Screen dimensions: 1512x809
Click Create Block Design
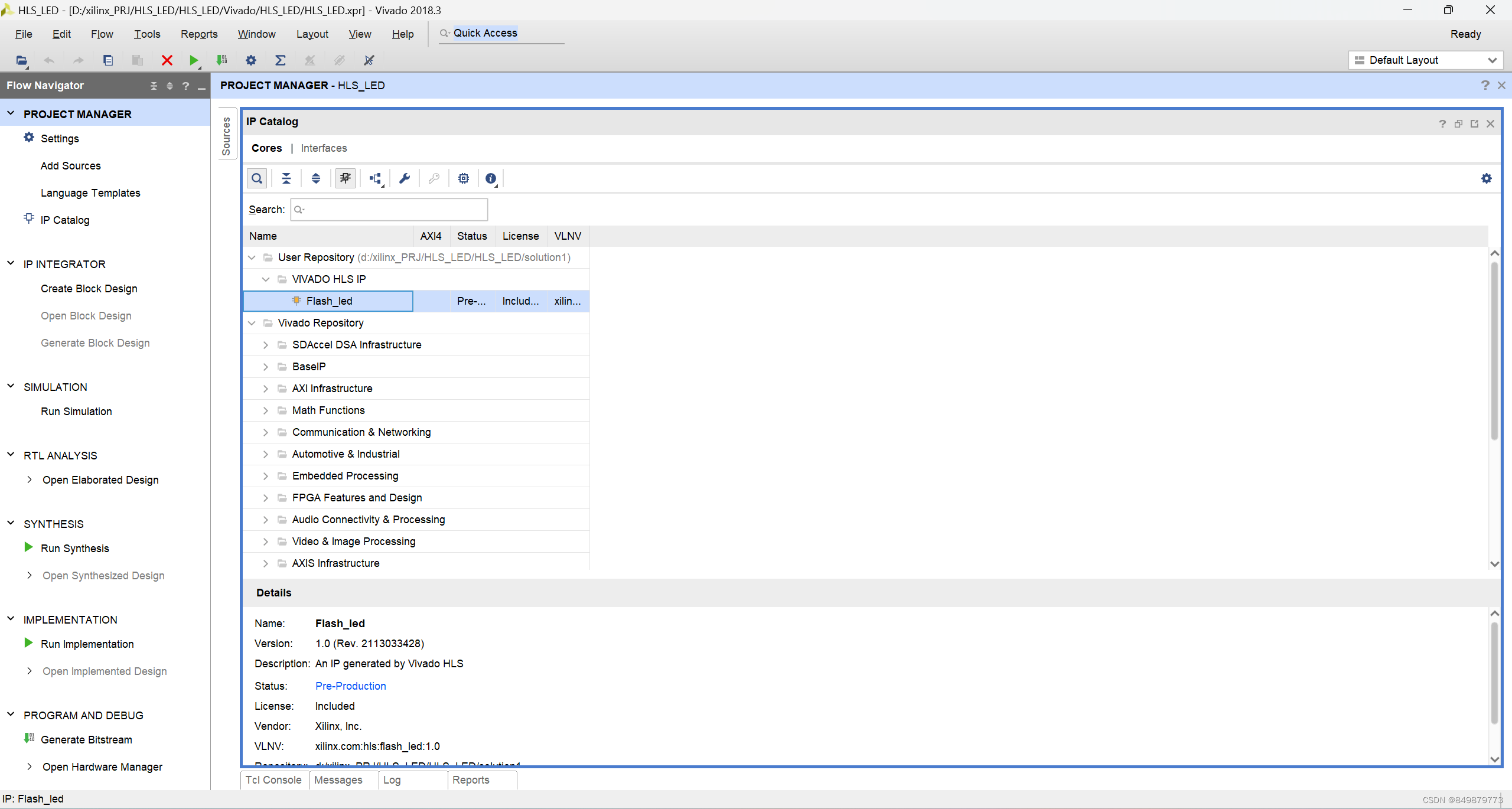89,289
